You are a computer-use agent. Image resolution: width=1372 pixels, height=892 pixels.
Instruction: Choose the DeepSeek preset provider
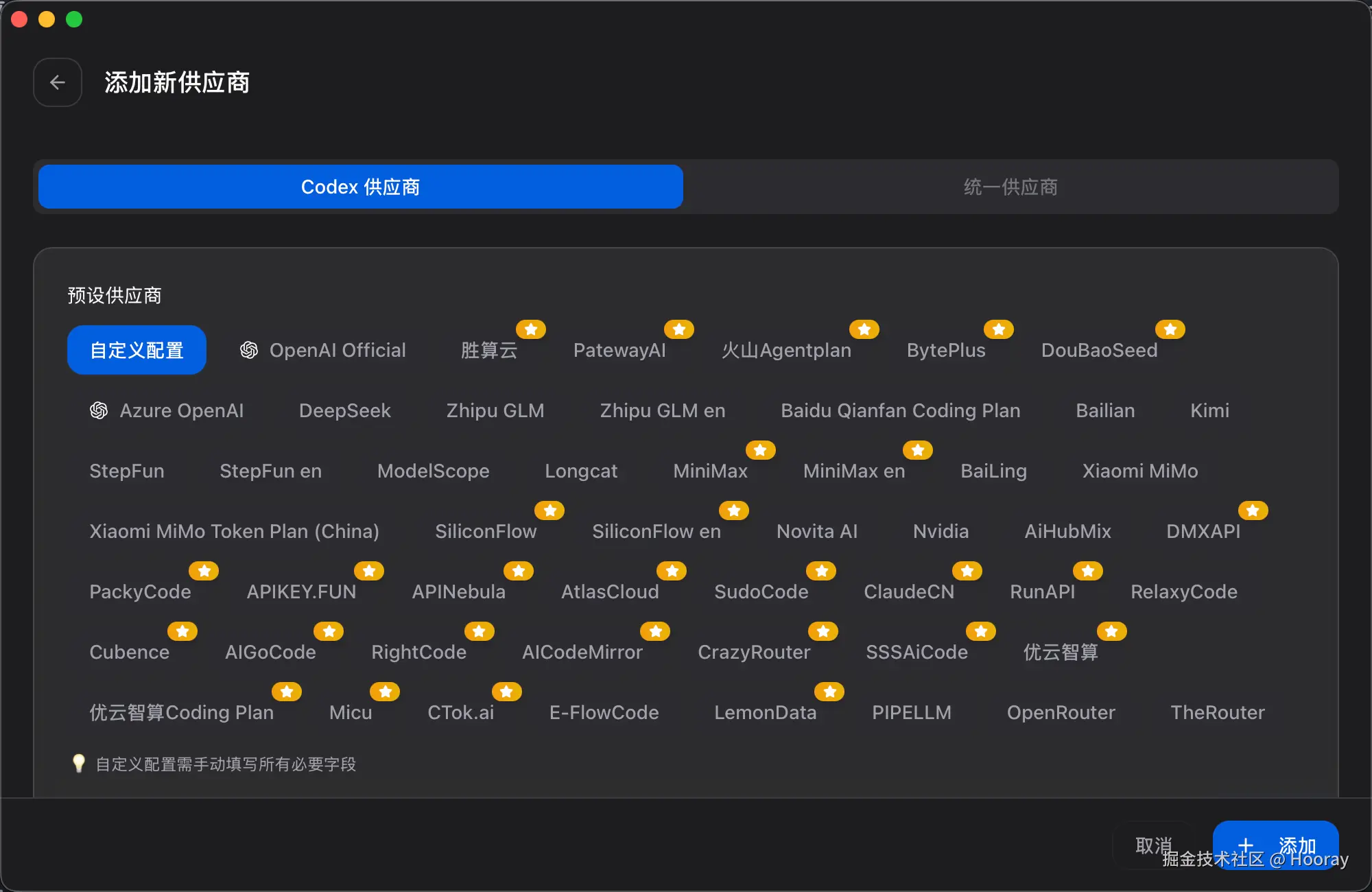[x=345, y=410]
